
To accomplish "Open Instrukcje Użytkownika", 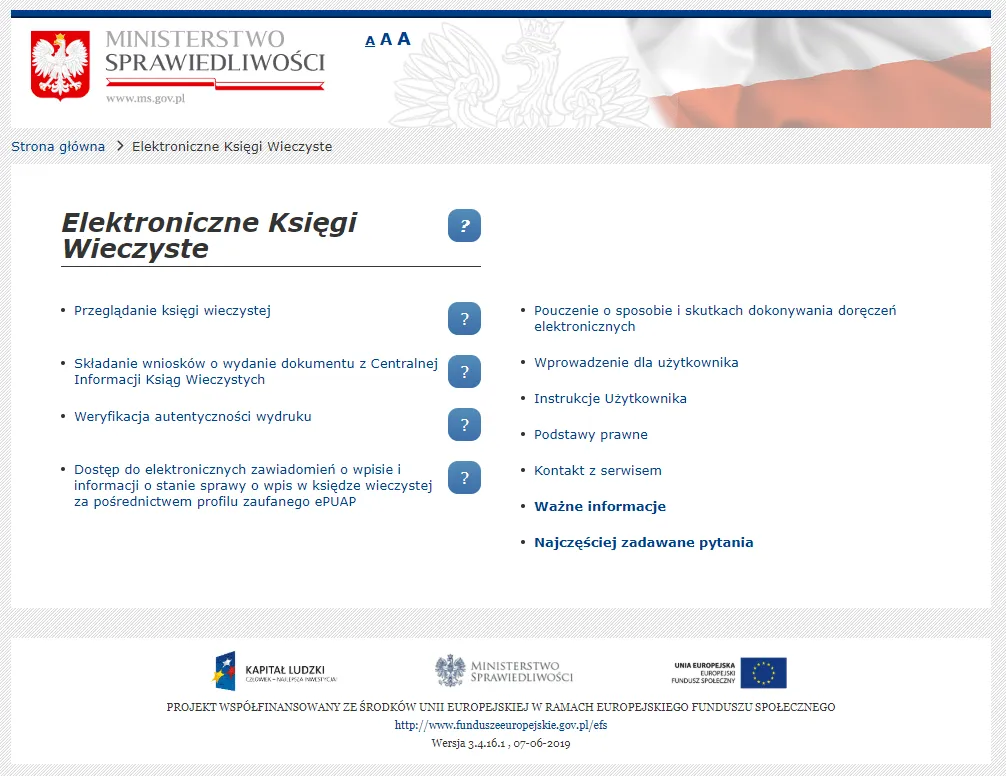I will click(611, 398).
